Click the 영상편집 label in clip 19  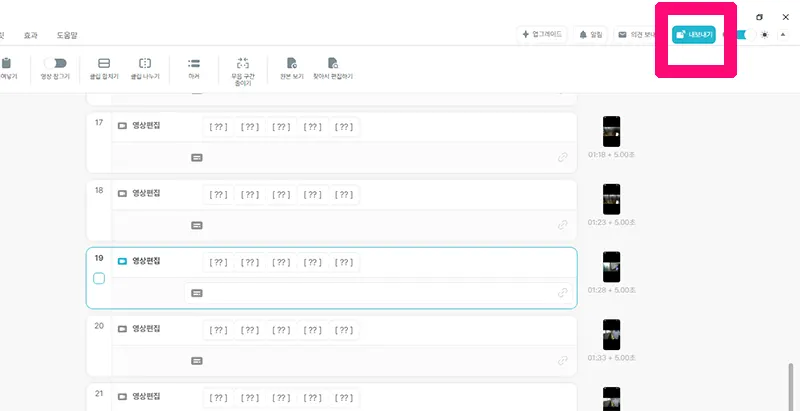(146, 261)
